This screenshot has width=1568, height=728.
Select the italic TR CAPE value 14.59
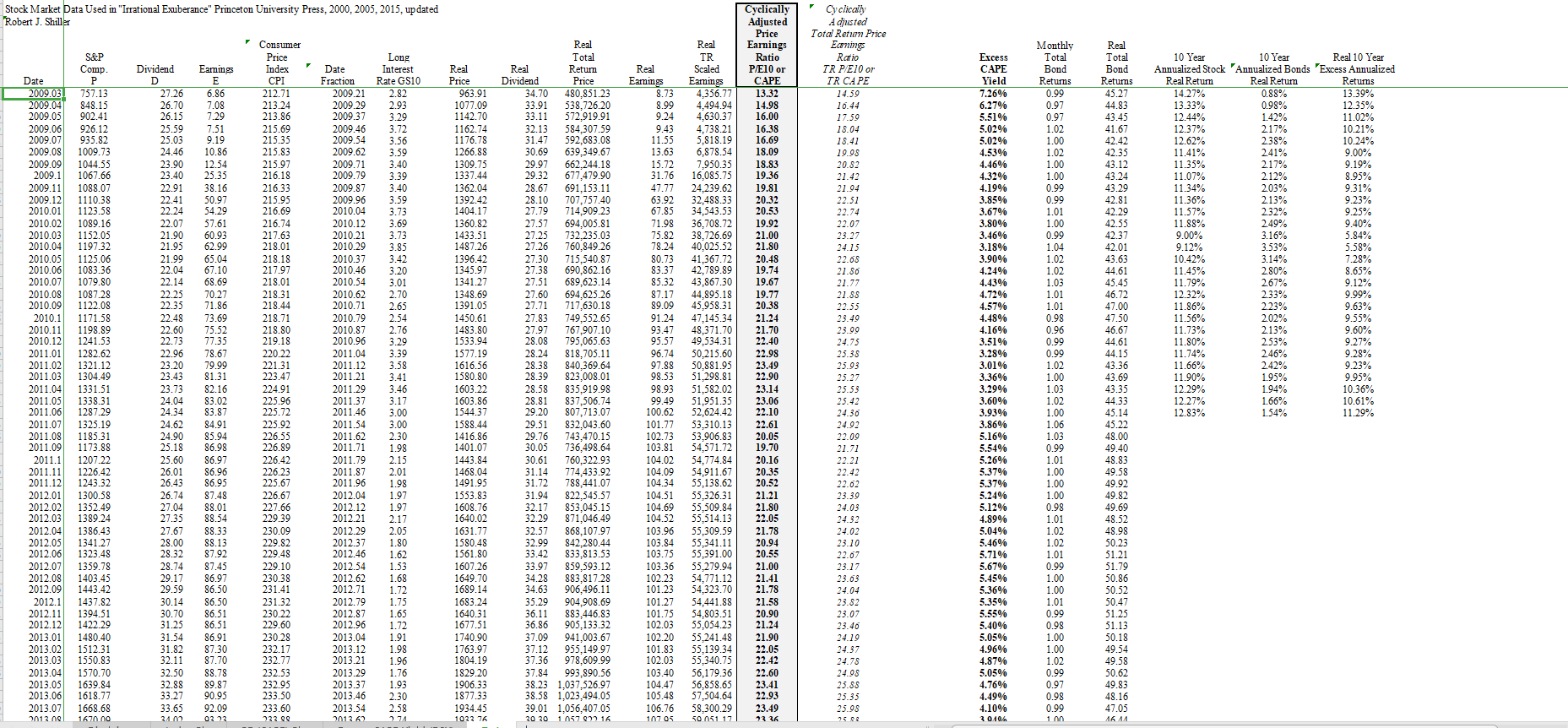(848, 94)
